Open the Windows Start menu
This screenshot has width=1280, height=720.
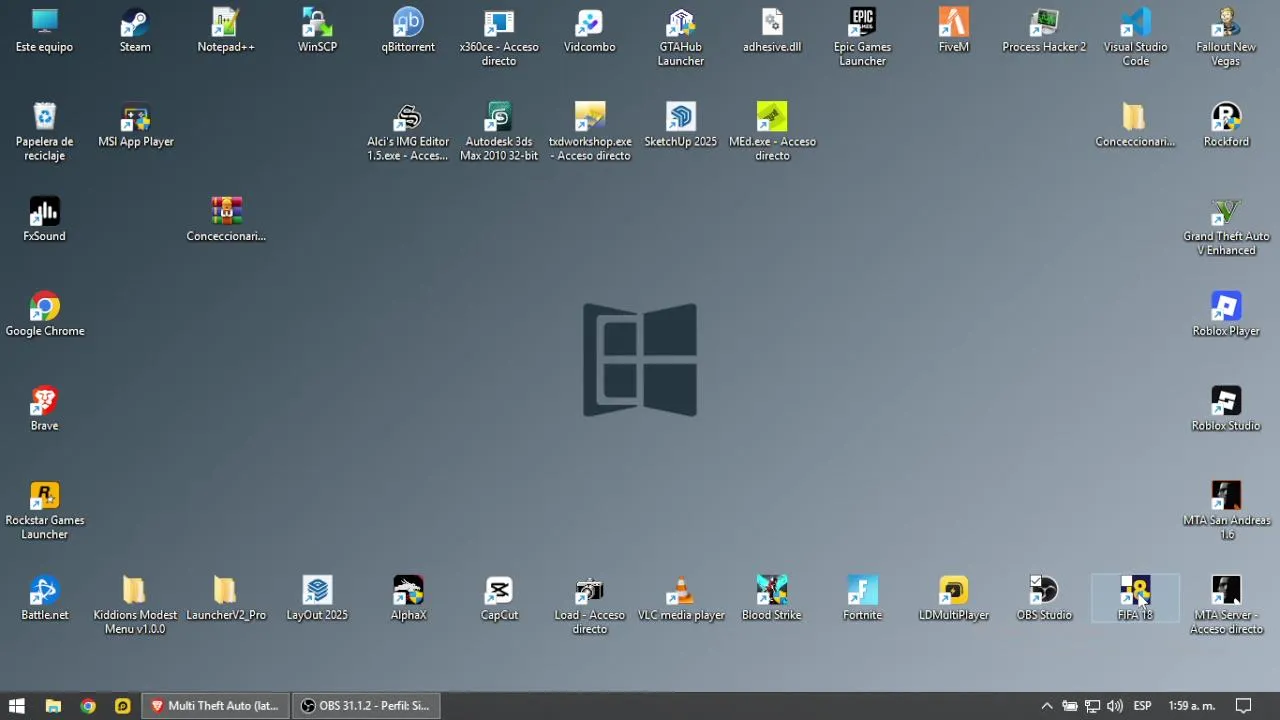pyautogui.click(x=17, y=706)
